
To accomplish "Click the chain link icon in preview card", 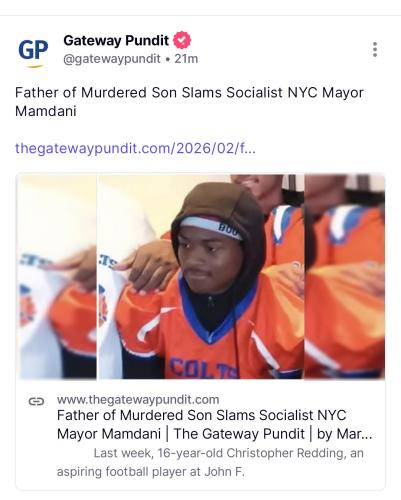I will click(x=36, y=401).
